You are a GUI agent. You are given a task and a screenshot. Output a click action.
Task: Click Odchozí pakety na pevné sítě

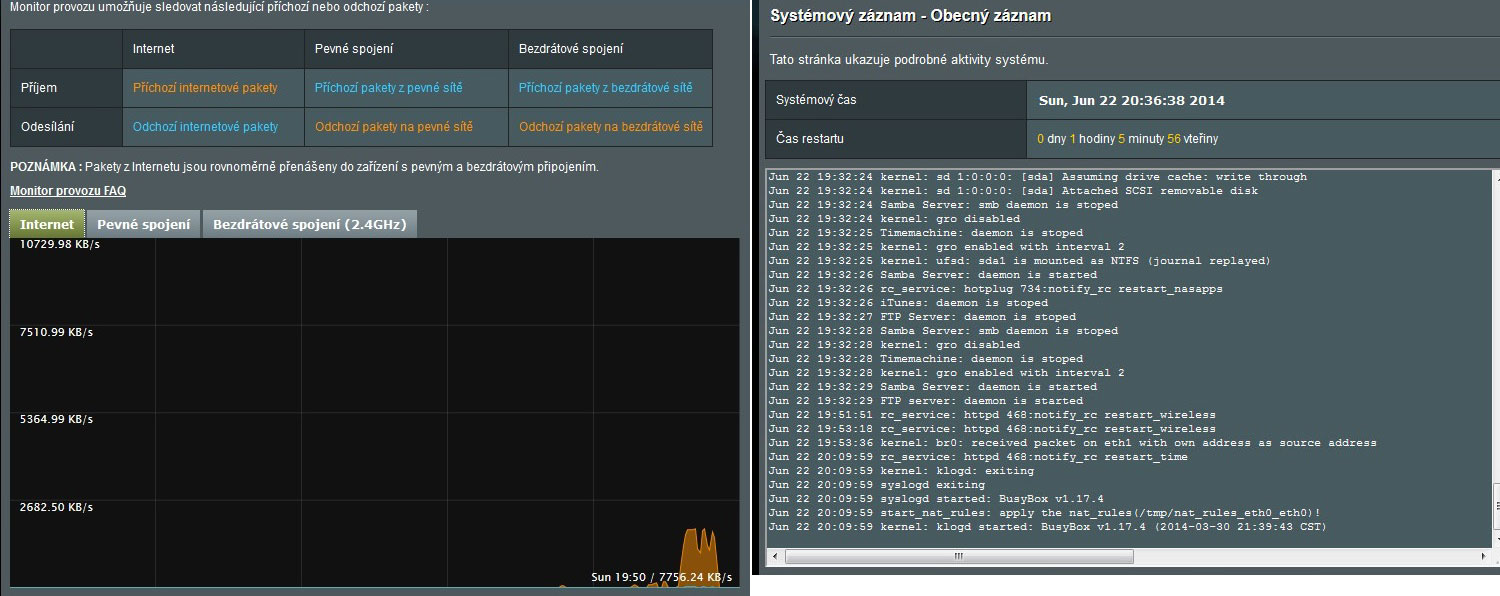coord(393,127)
